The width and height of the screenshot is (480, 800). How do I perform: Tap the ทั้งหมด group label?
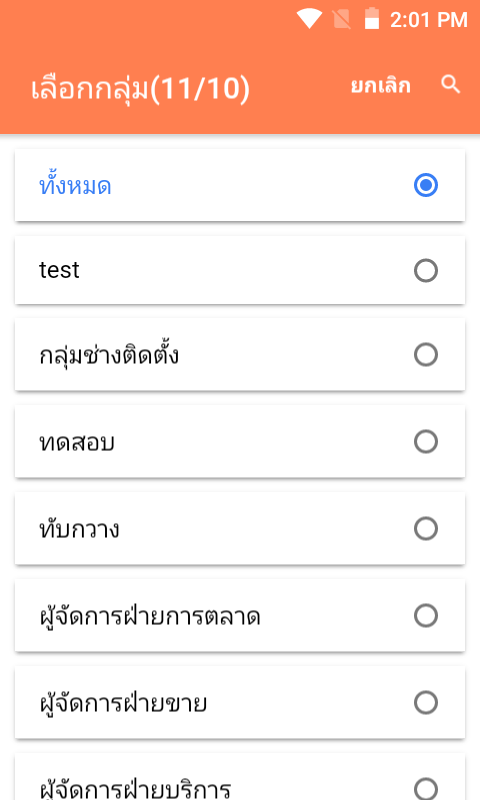75,185
